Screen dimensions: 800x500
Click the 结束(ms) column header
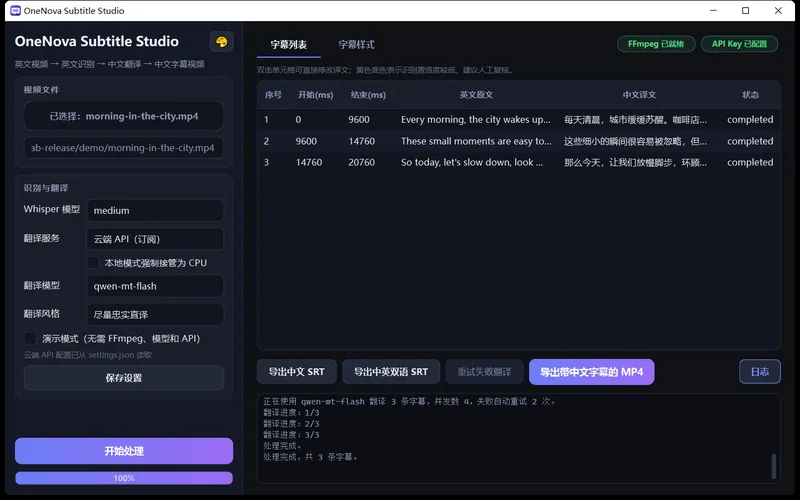pos(368,95)
